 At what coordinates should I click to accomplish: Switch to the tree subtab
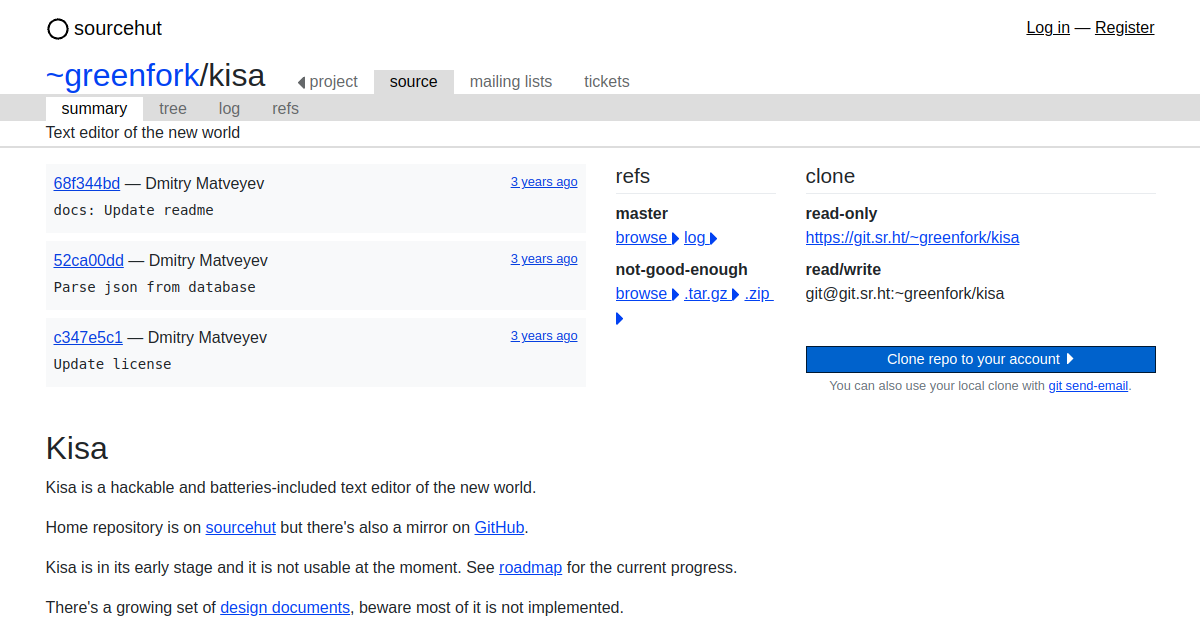pyautogui.click(x=173, y=108)
